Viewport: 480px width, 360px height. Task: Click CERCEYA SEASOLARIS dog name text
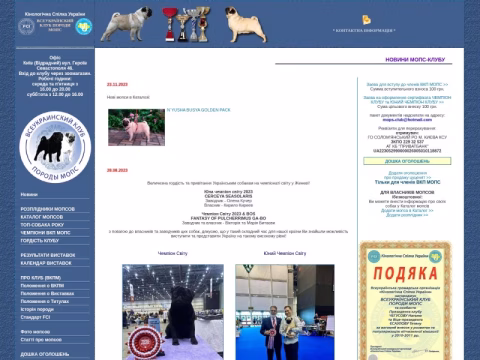(x=228, y=196)
